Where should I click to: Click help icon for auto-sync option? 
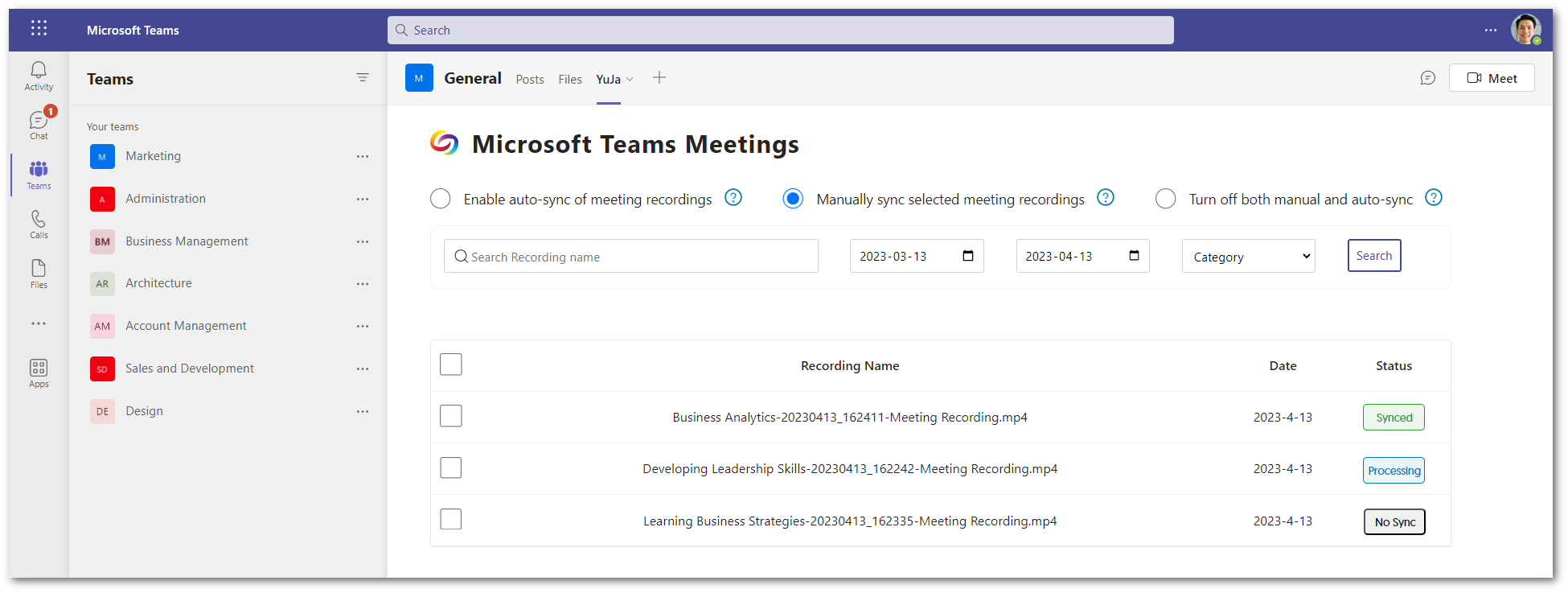(x=733, y=197)
